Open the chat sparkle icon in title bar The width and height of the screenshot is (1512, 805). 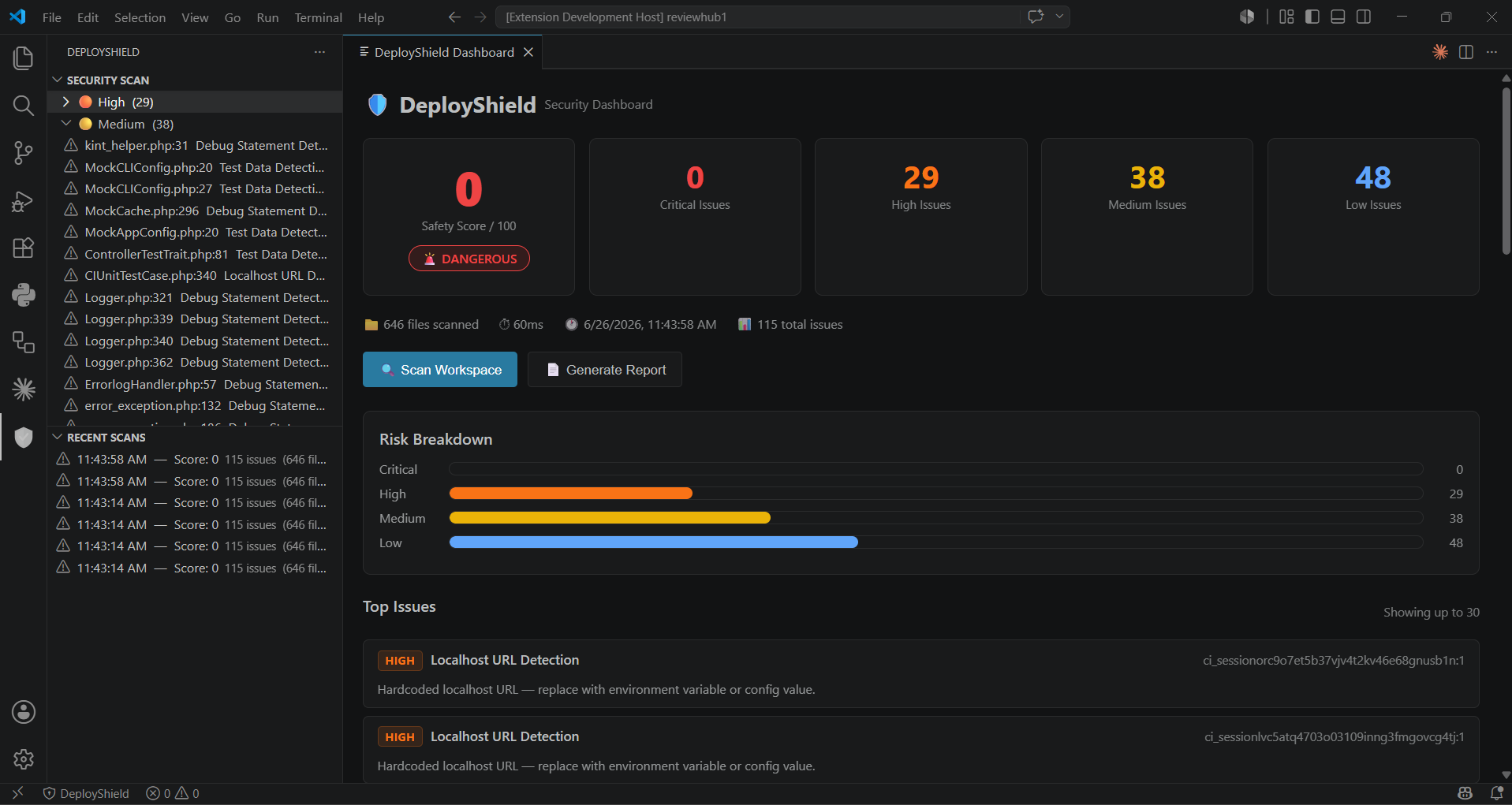[x=1036, y=17]
